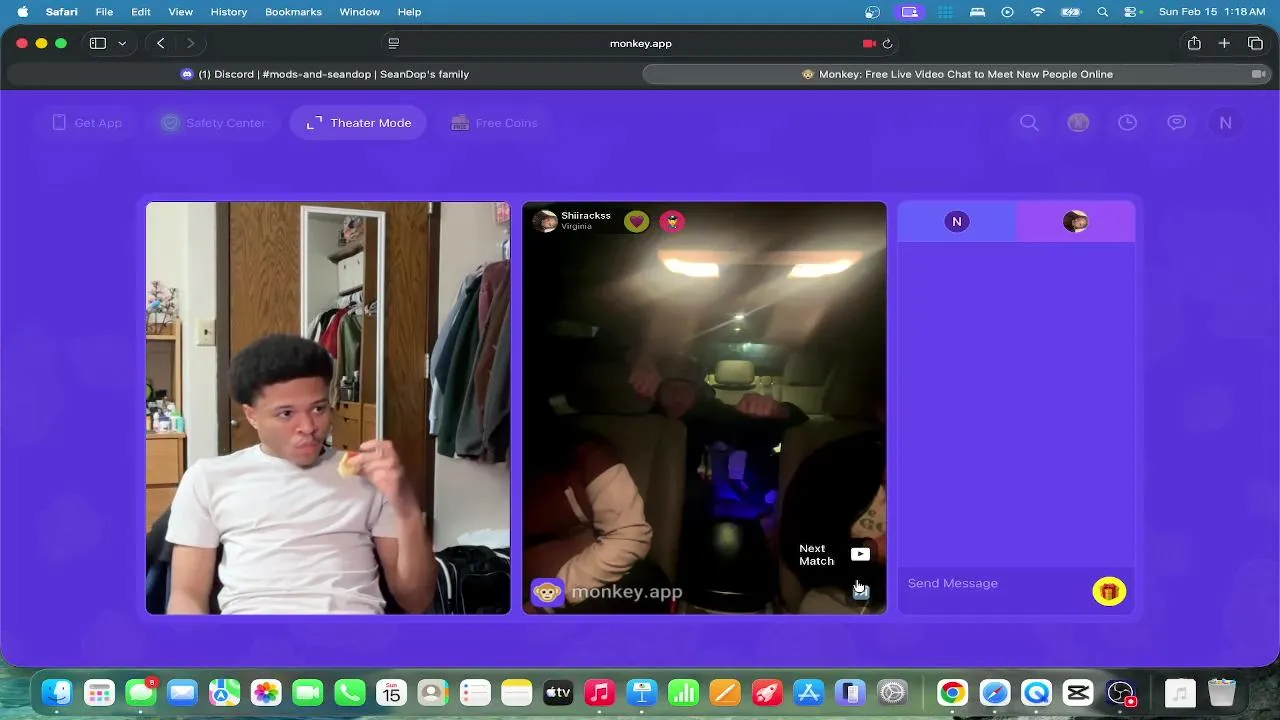Open the View menu
The height and width of the screenshot is (720, 1280).
[181, 12]
